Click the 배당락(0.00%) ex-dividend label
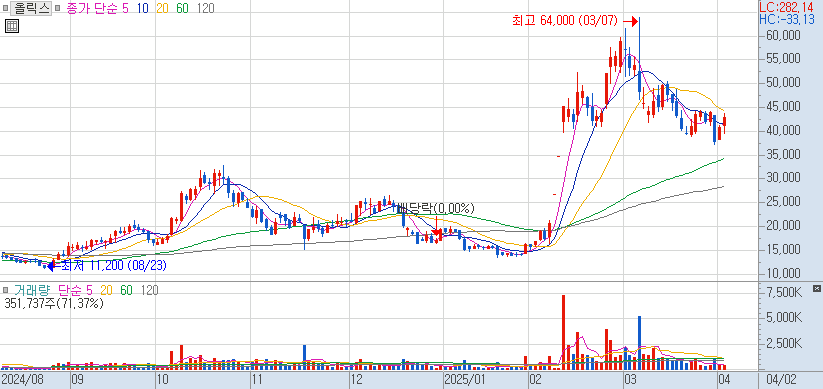The height and width of the screenshot is (389, 823). 436,208
